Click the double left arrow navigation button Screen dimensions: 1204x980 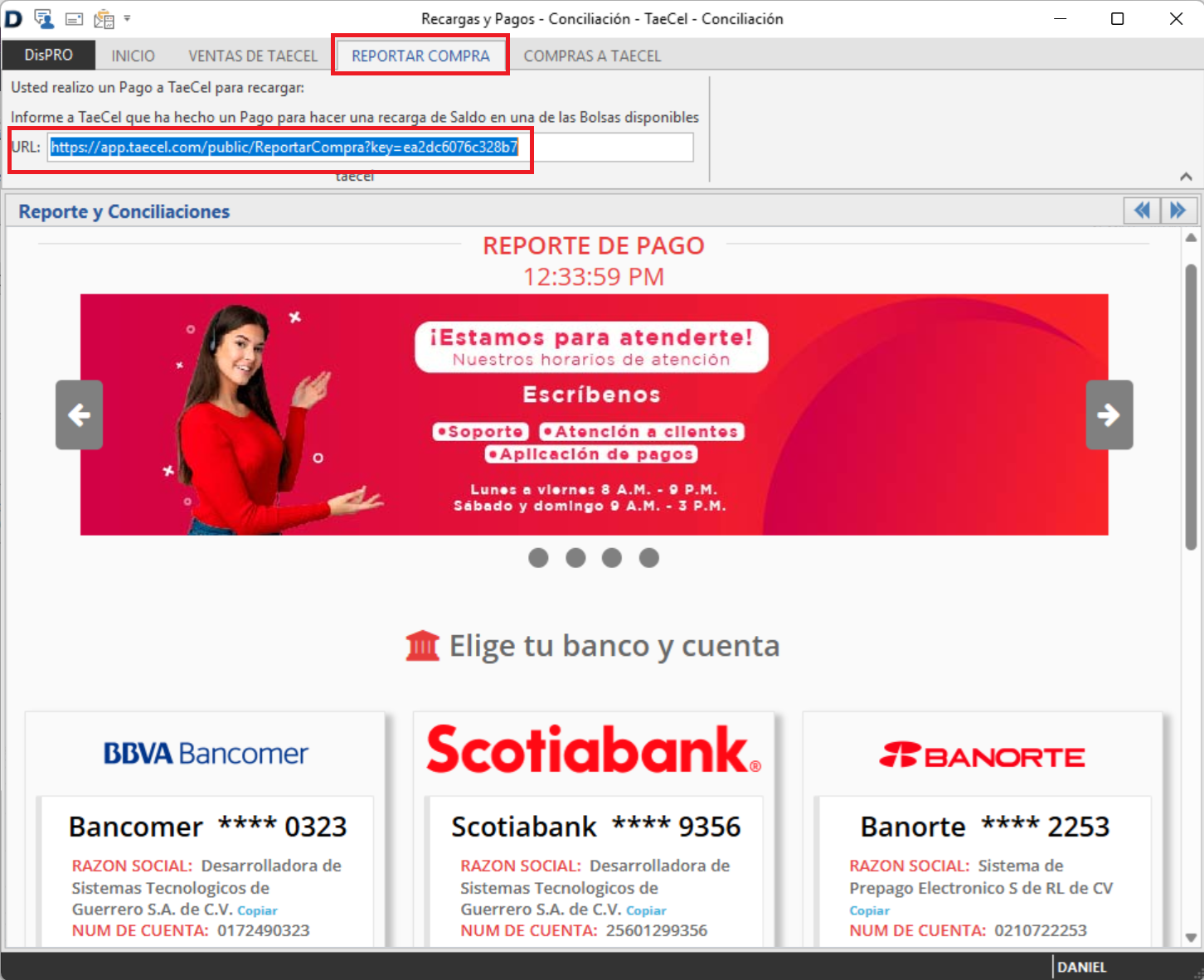point(1142,211)
